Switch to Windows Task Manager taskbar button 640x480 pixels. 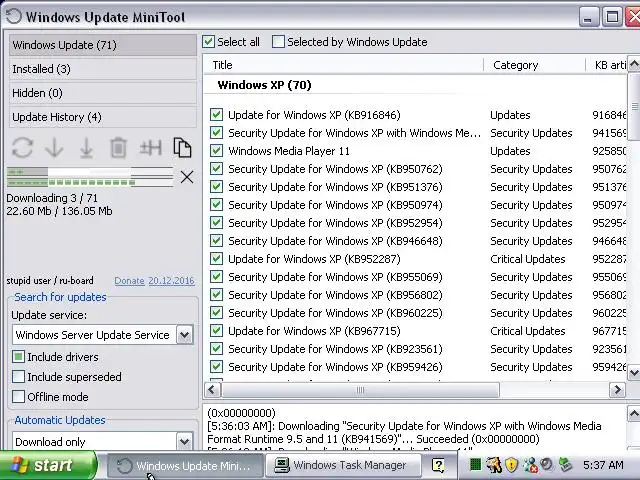point(342,465)
